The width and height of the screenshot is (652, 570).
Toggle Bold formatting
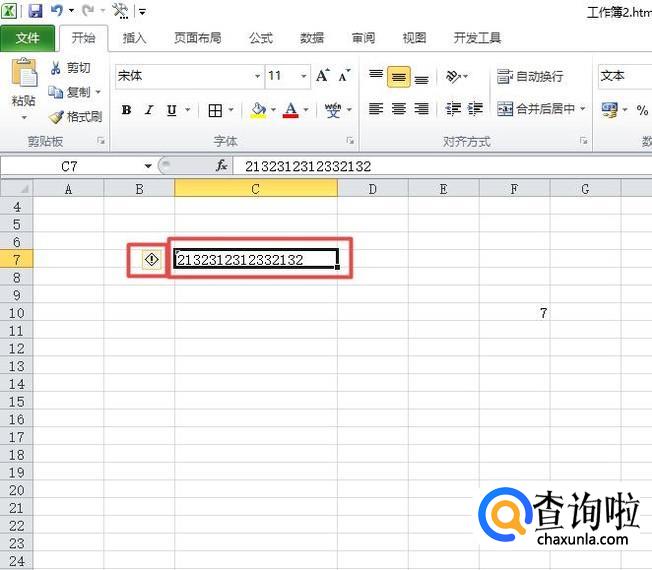click(126, 110)
